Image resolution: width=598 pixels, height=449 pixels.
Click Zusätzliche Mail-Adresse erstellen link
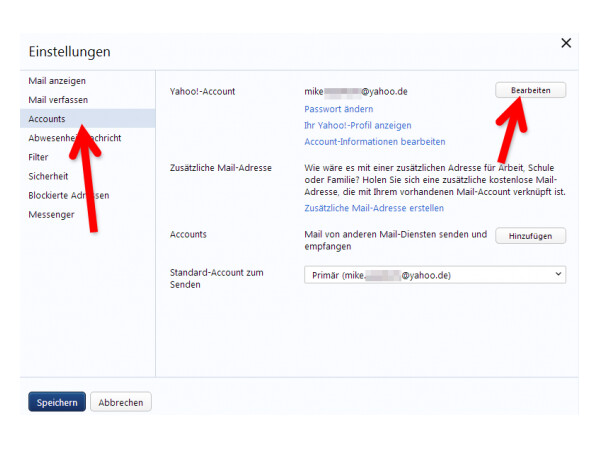[x=374, y=208]
